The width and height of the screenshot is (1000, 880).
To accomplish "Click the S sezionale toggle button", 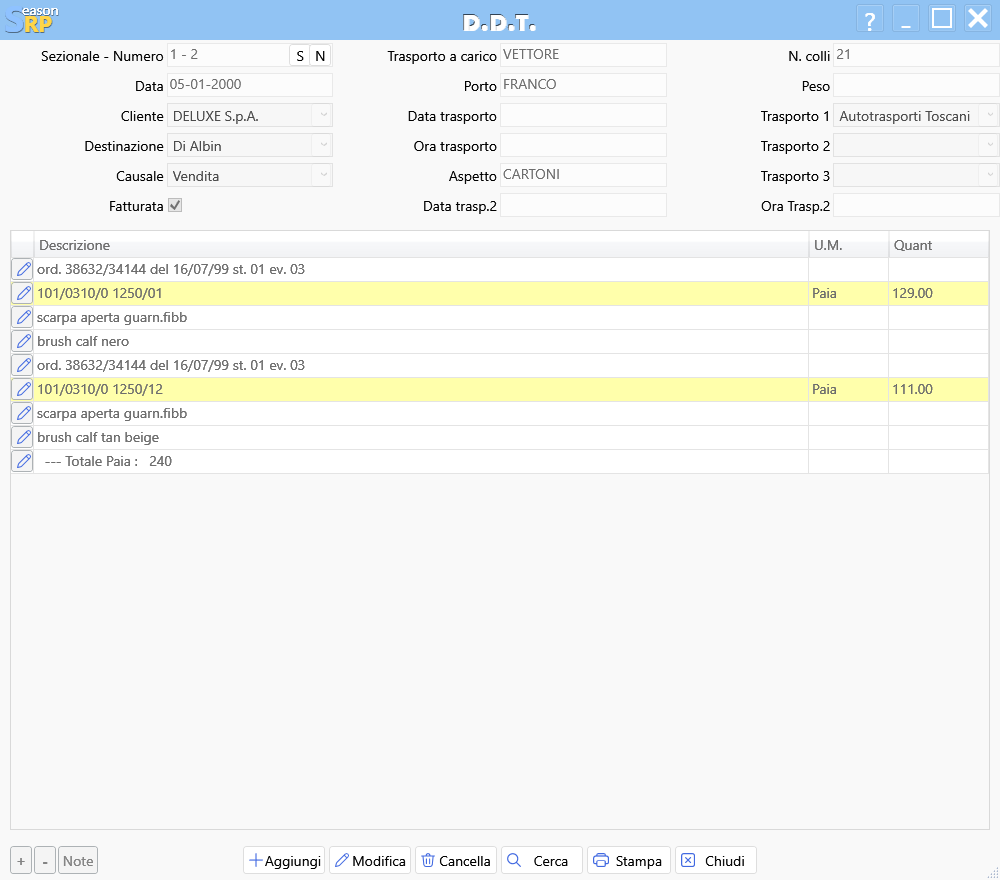I will click(x=300, y=56).
